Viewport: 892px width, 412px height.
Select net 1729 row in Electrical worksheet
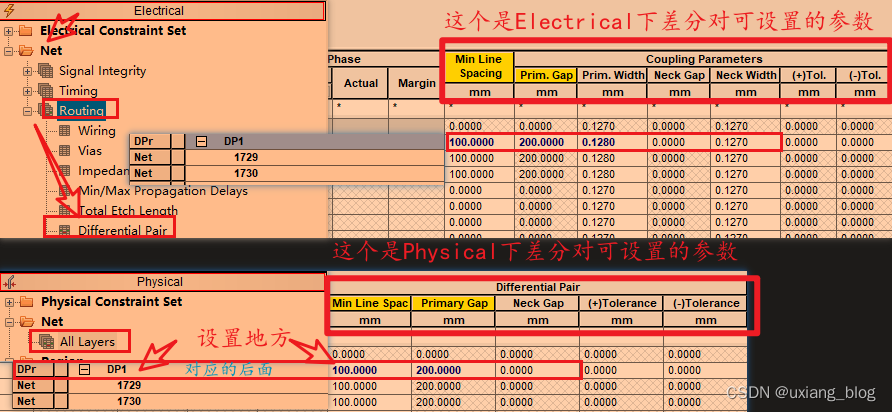tap(287, 158)
